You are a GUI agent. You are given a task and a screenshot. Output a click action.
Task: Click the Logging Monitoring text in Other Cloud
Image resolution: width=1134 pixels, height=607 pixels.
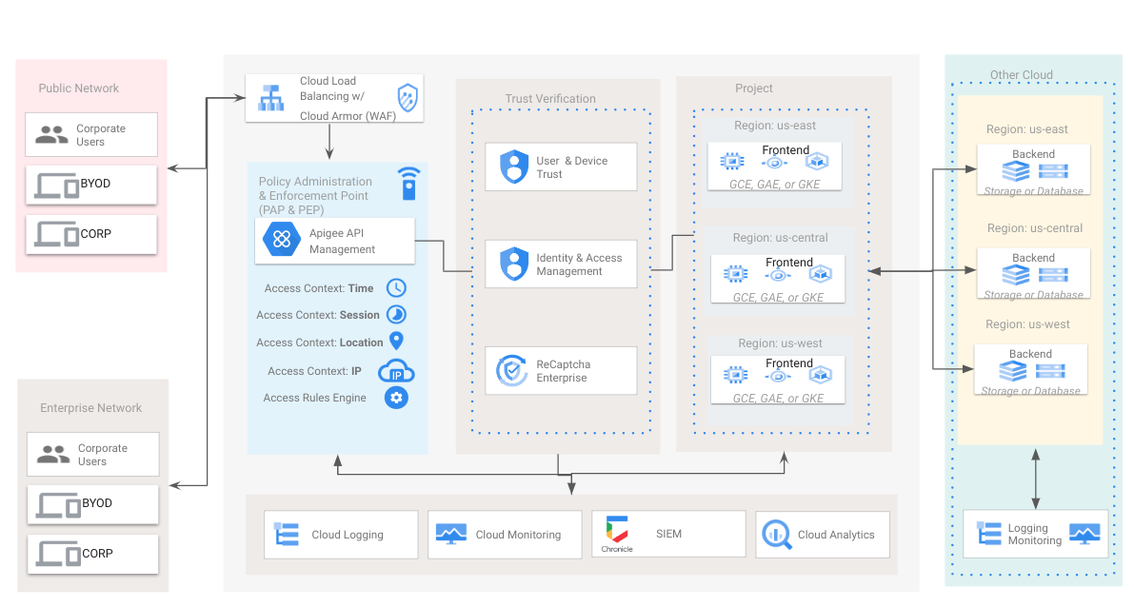point(1035,534)
